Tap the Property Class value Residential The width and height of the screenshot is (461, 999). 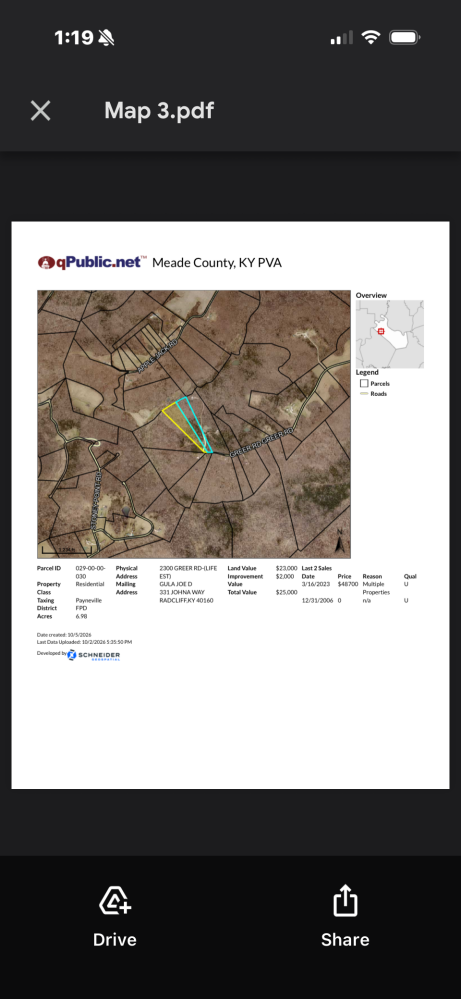click(x=90, y=584)
